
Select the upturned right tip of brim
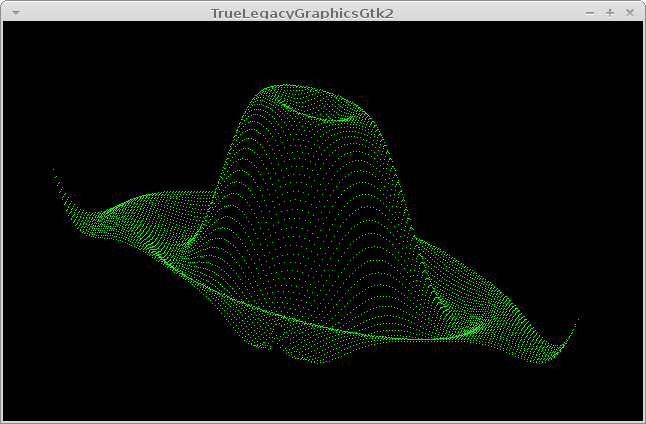(574, 325)
